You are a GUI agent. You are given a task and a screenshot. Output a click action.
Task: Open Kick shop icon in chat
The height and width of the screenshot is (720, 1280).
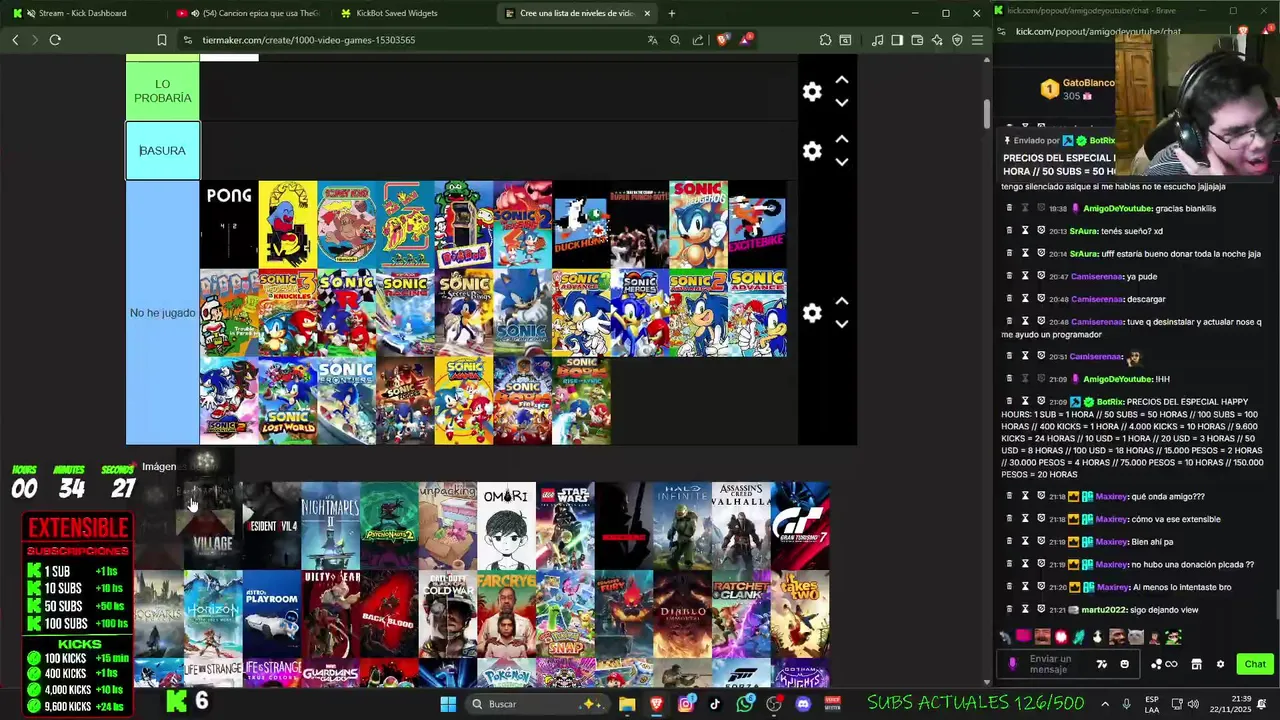coord(1196,664)
